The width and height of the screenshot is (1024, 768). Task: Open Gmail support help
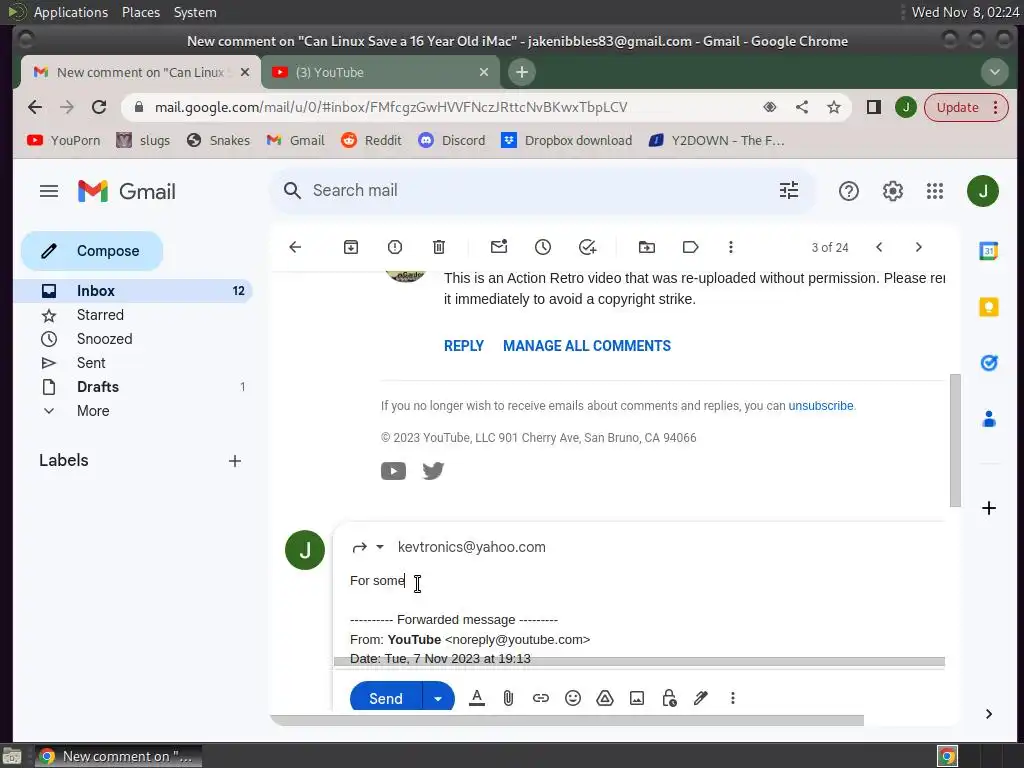848,191
